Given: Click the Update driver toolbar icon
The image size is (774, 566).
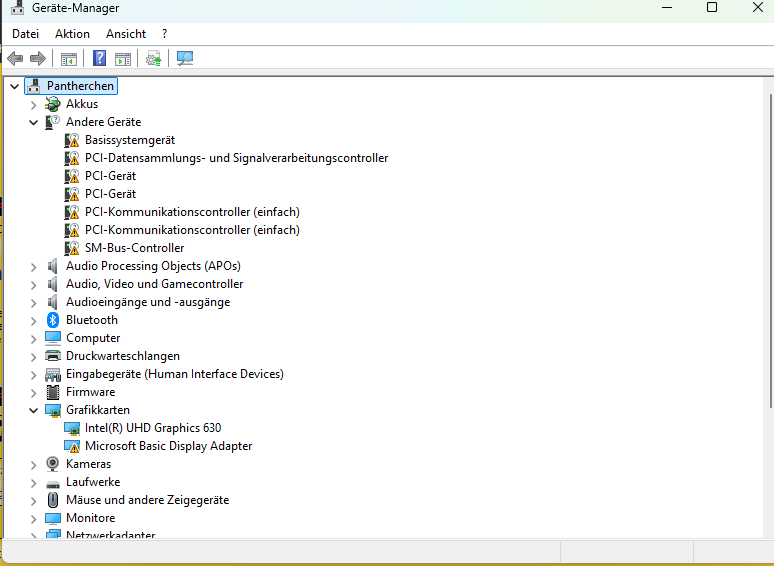Looking at the screenshot, I should (153, 59).
